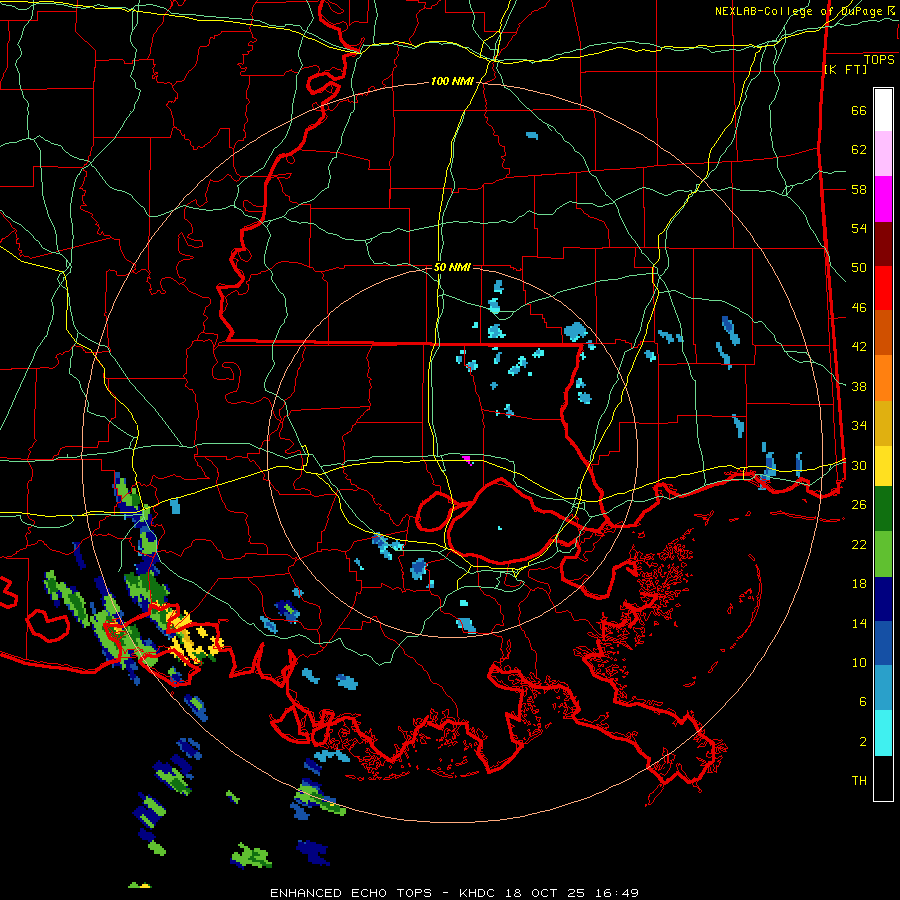Click the navy blue legend swatch

(883, 599)
